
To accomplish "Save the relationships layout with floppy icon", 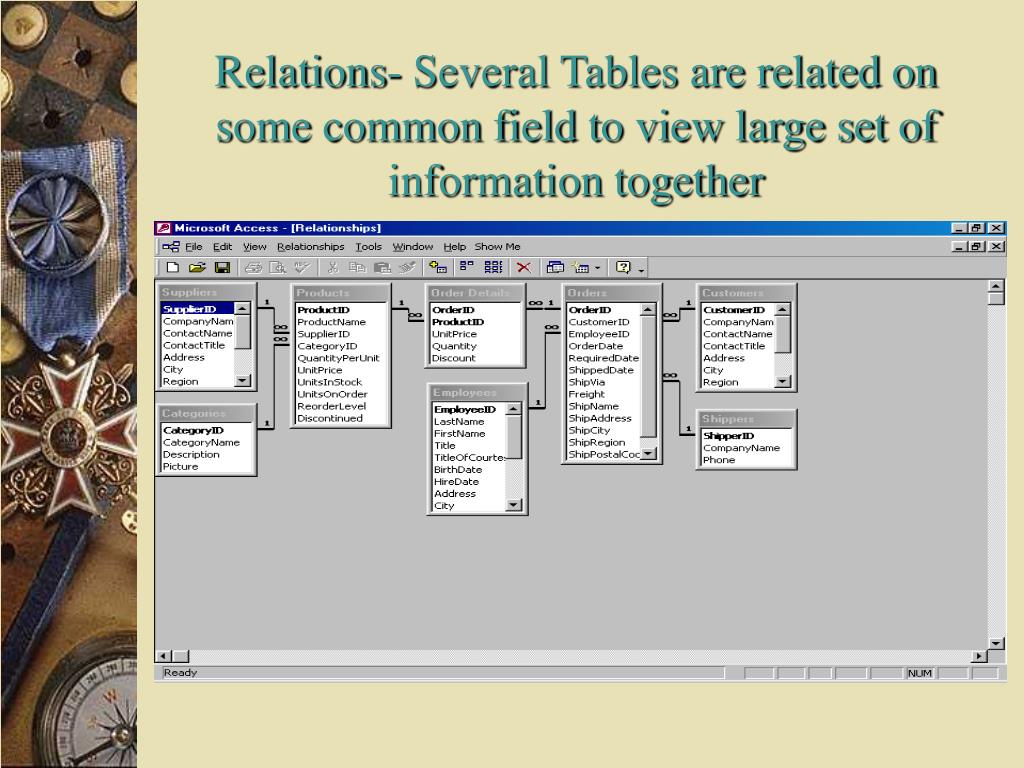I will click(x=223, y=267).
